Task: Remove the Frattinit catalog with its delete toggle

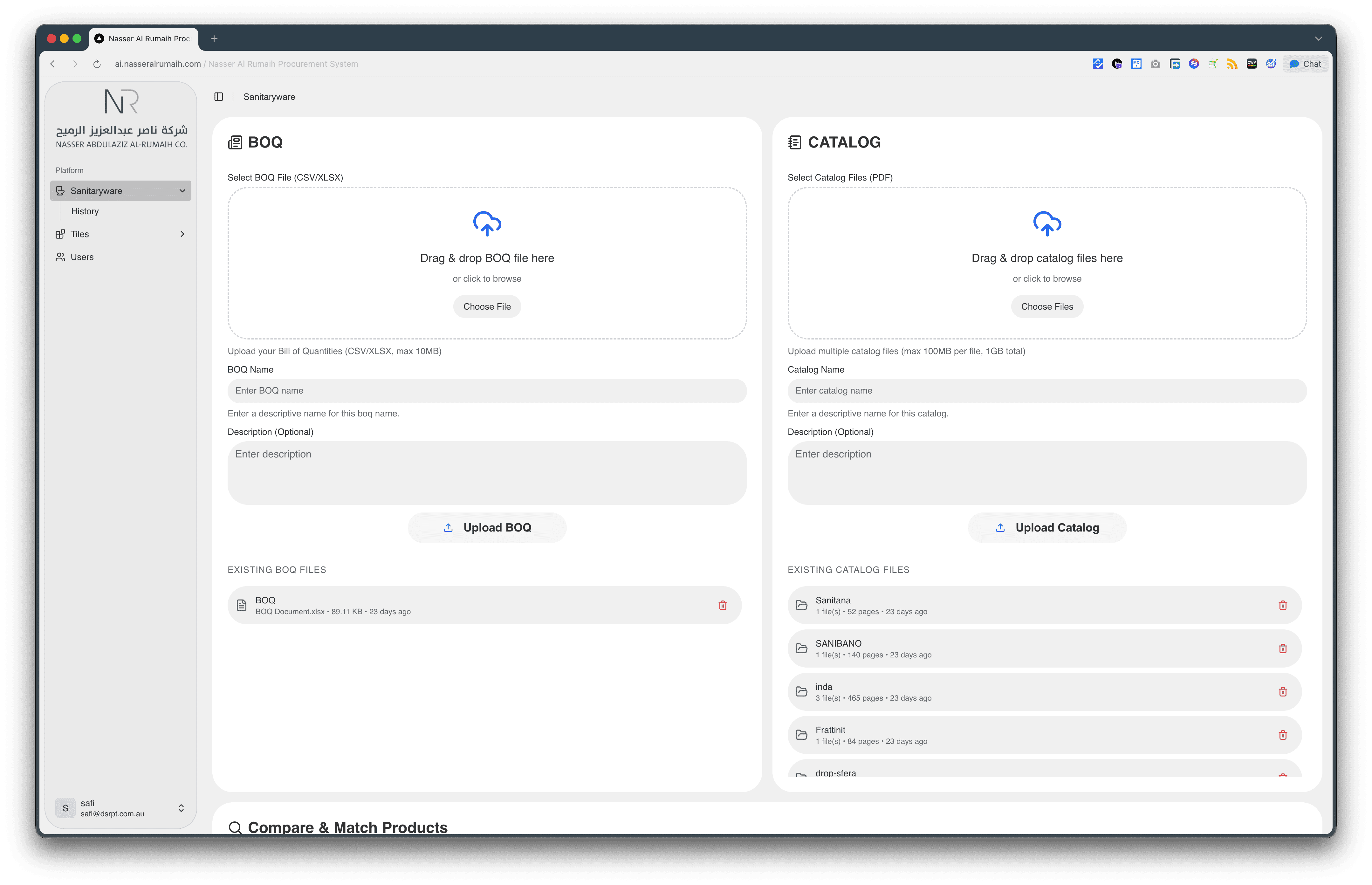Action: click(1283, 734)
